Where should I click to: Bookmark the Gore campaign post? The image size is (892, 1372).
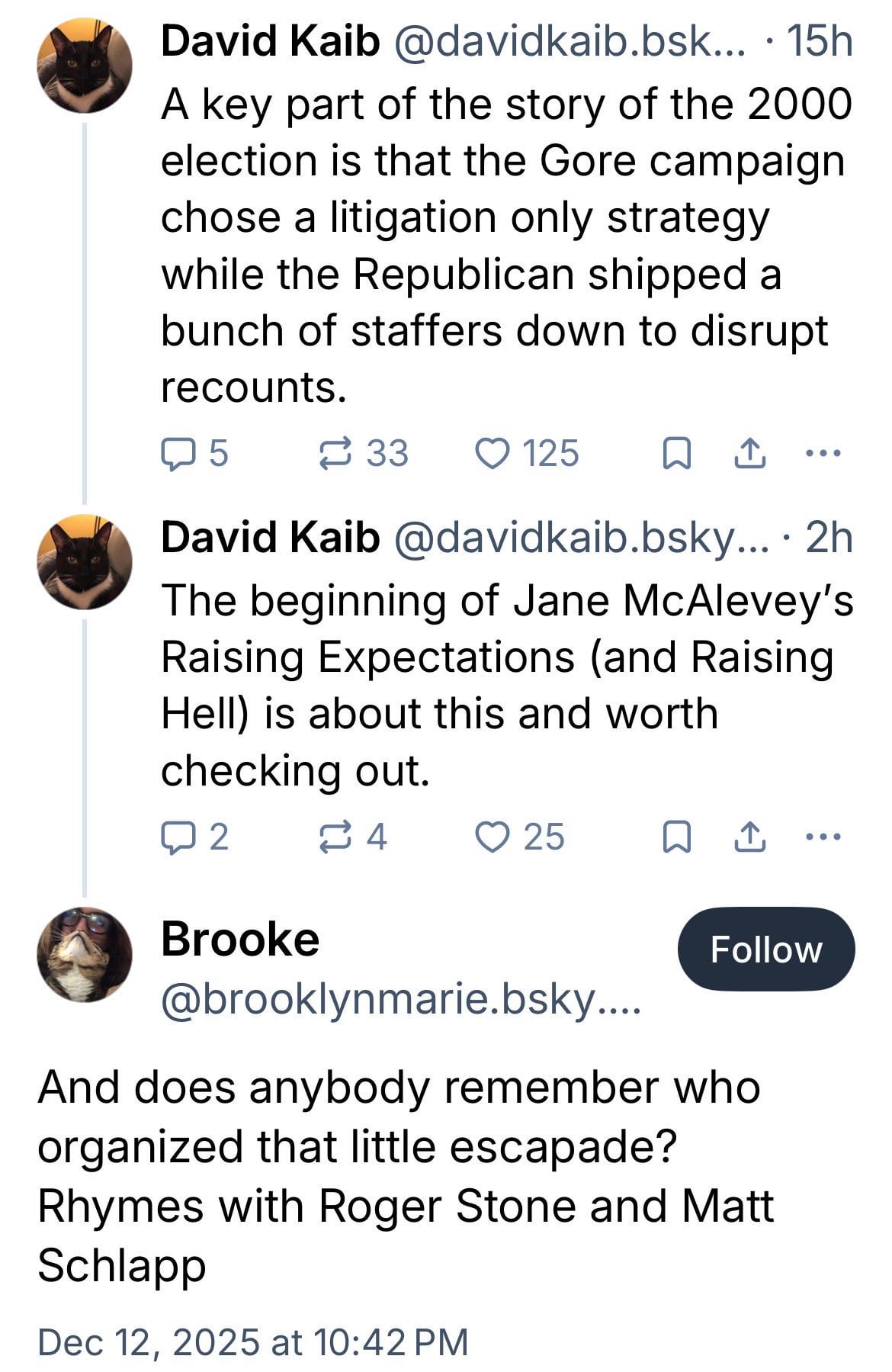click(x=676, y=454)
